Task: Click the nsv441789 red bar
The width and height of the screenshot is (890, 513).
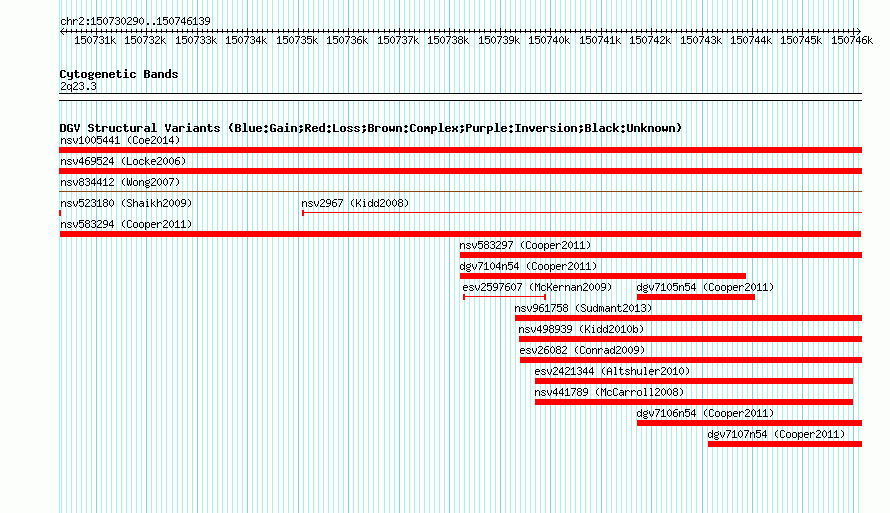Action: (694, 402)
